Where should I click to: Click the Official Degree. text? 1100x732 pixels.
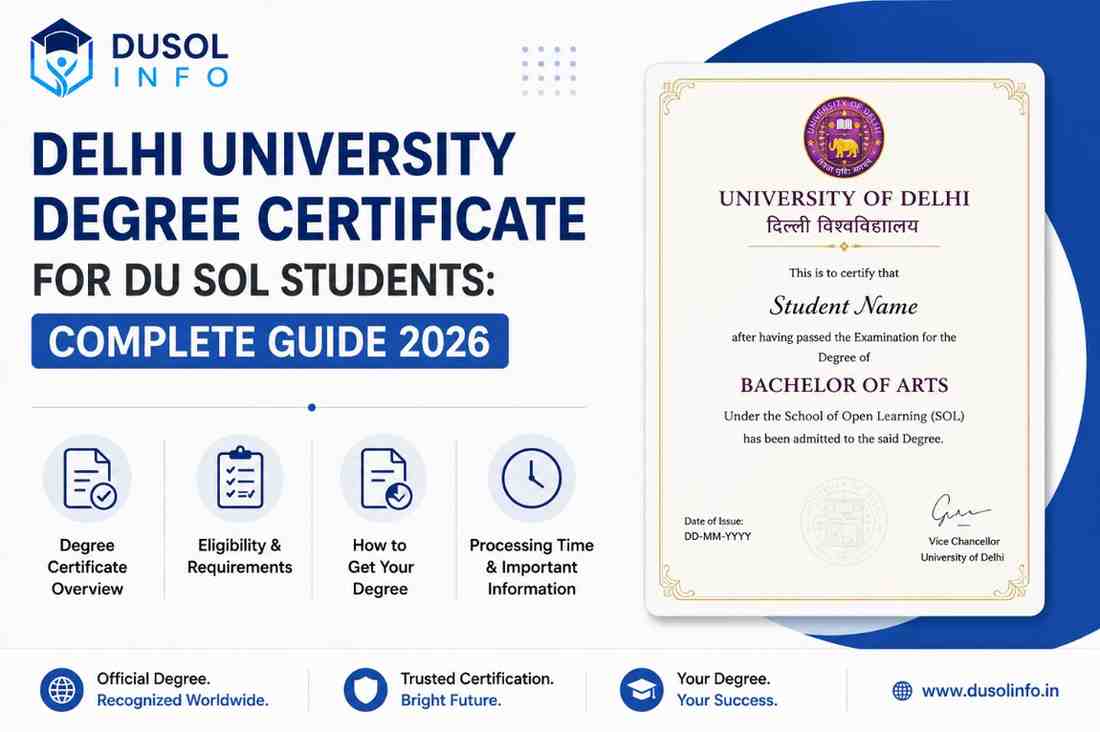pyautogui.click(x=154, y=679)
